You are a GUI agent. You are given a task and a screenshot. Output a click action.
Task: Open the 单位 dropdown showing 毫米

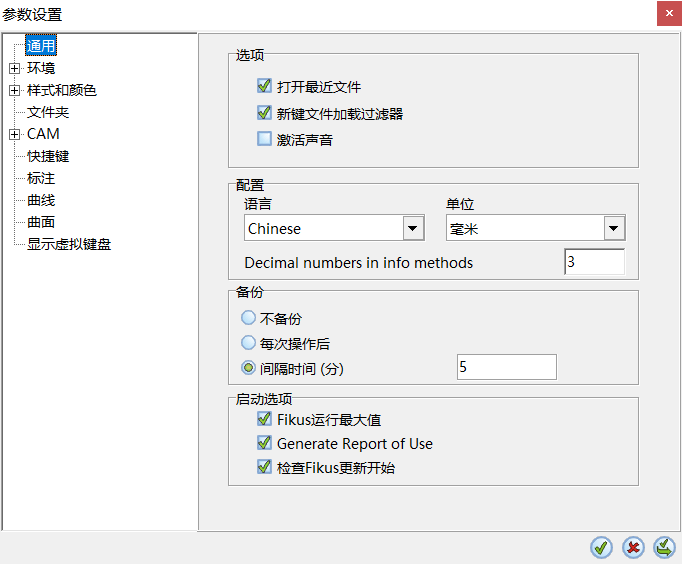[535, 228]
